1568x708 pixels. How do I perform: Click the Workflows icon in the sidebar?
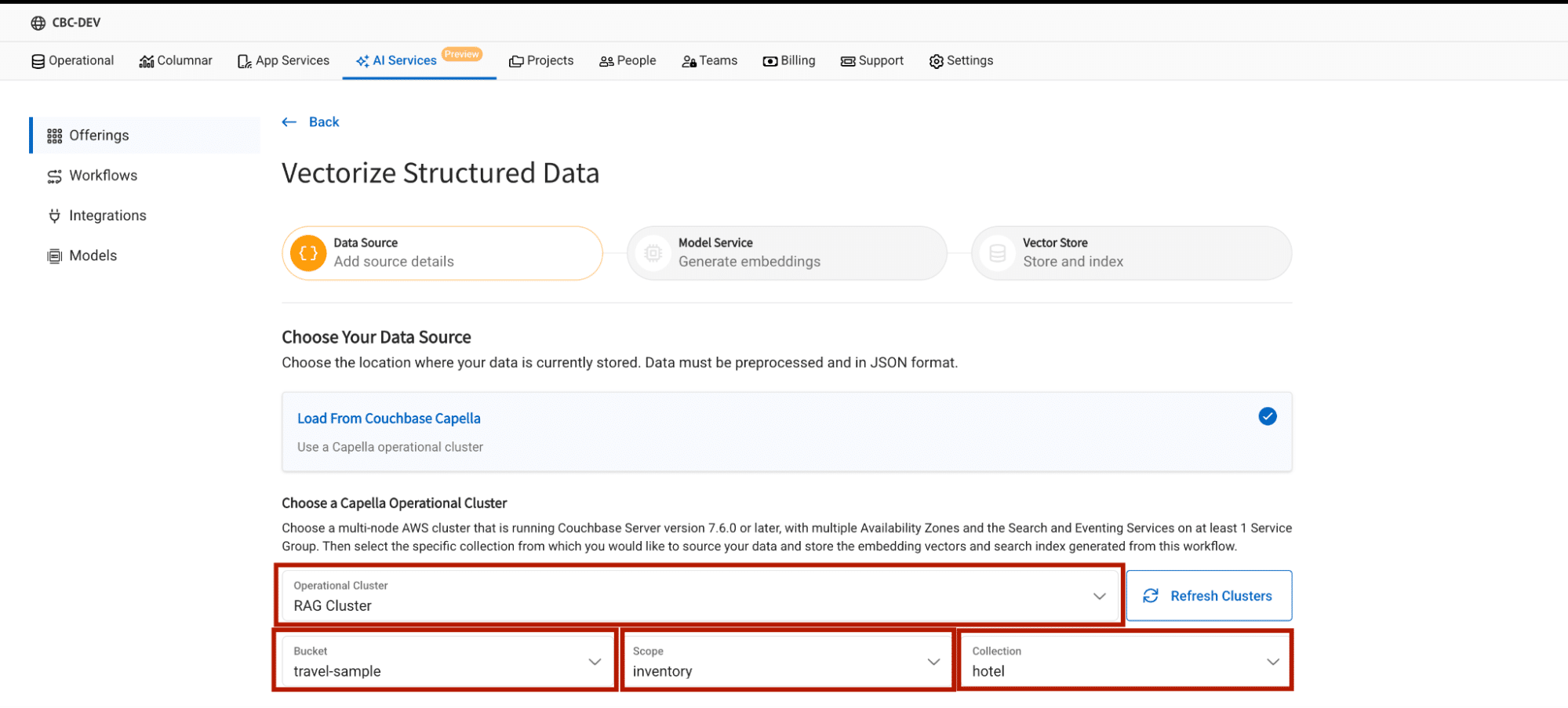[54, 176]
